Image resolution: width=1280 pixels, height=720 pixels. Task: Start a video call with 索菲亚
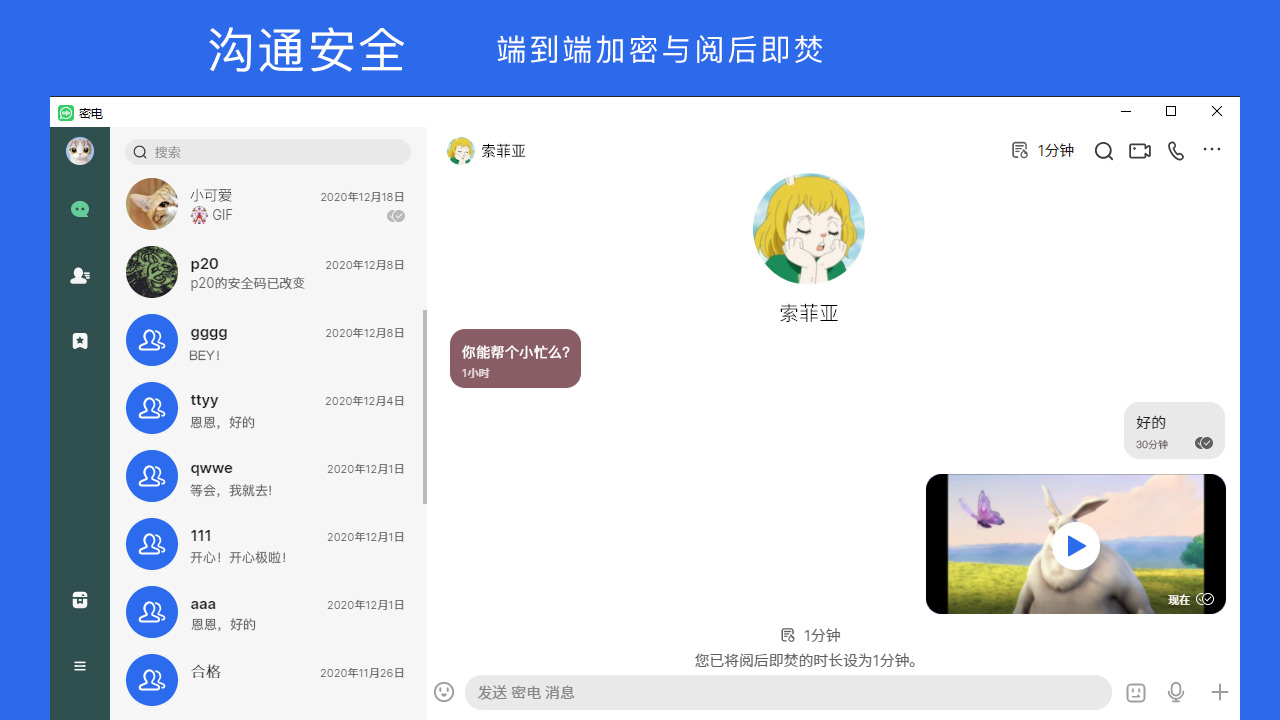1139,150
